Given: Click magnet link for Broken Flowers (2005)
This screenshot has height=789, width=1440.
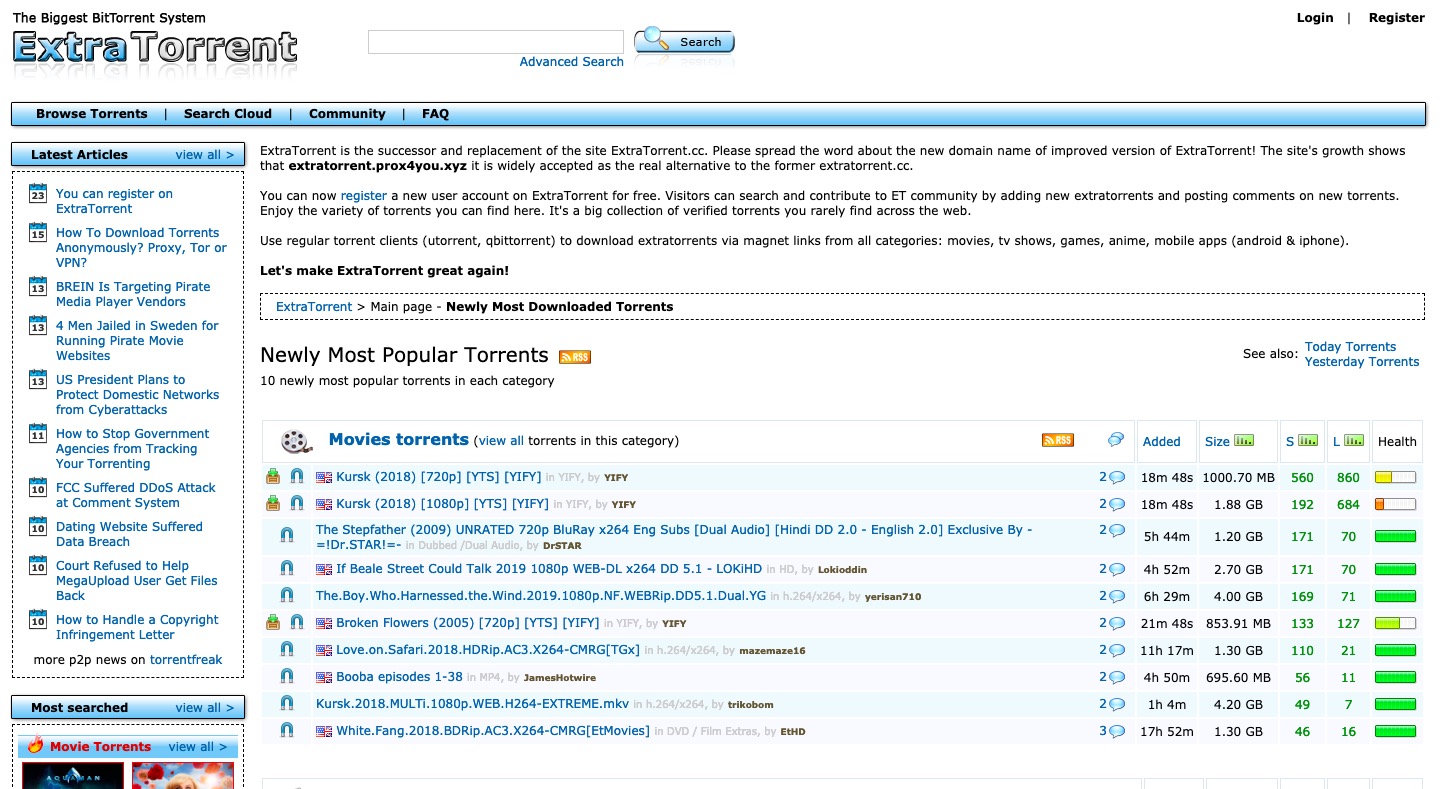Looking at the screenshot, I should point(297,623).
